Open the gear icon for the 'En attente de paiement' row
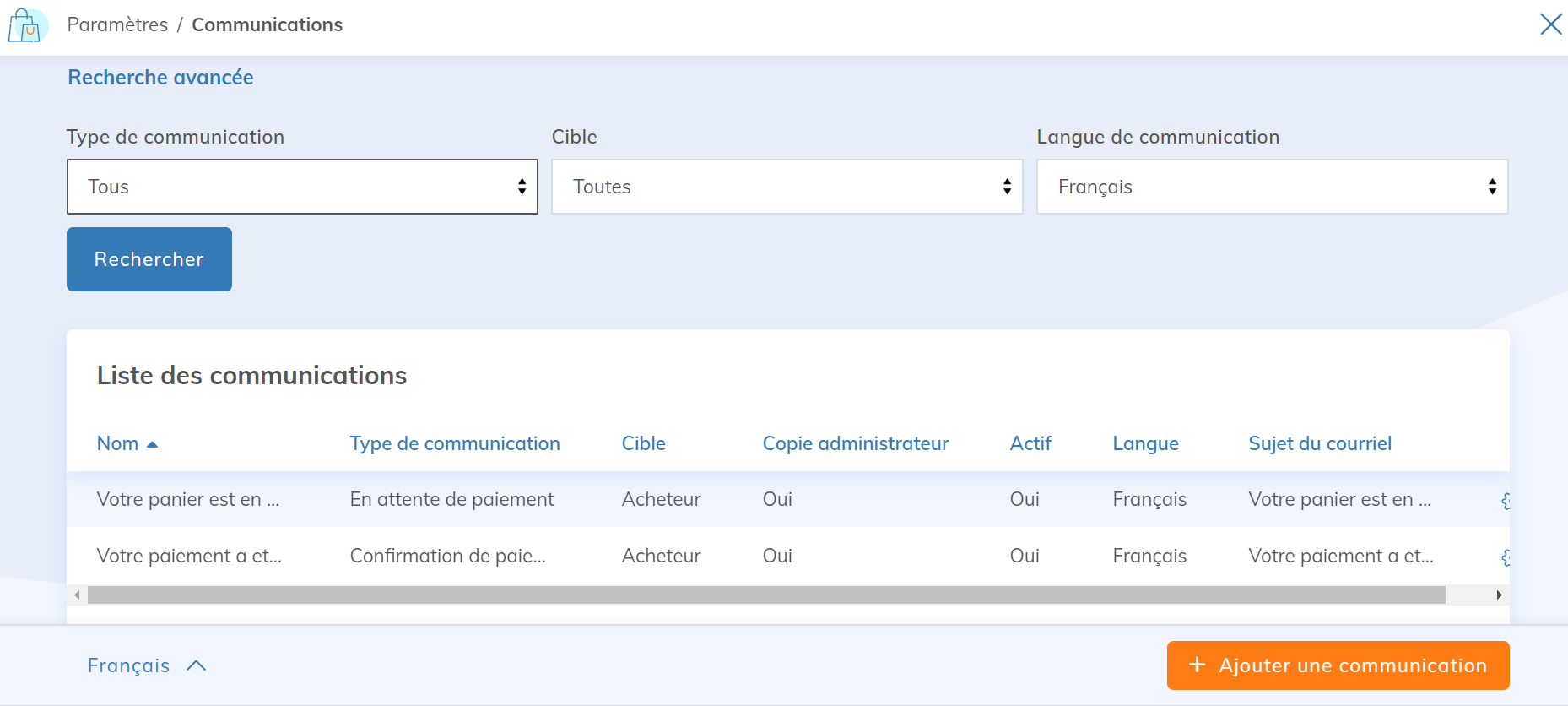This screenshot has width=1568, height=706. [1505, 501]
